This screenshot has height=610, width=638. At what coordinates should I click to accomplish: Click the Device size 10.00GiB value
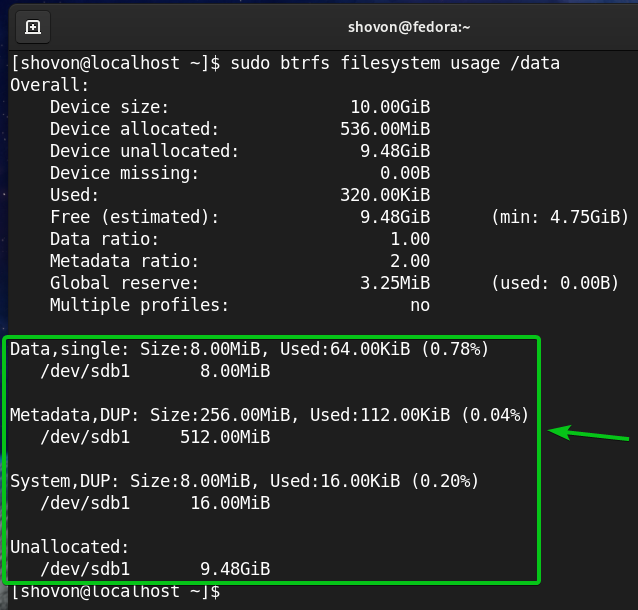(x=390, y=107)
